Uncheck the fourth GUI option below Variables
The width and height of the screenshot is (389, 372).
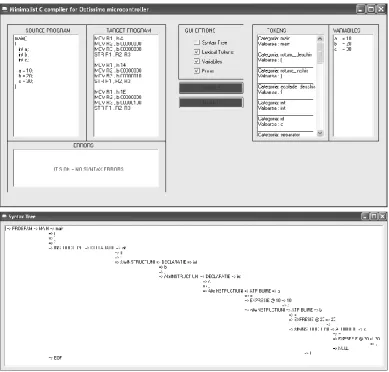coord(197,71)
